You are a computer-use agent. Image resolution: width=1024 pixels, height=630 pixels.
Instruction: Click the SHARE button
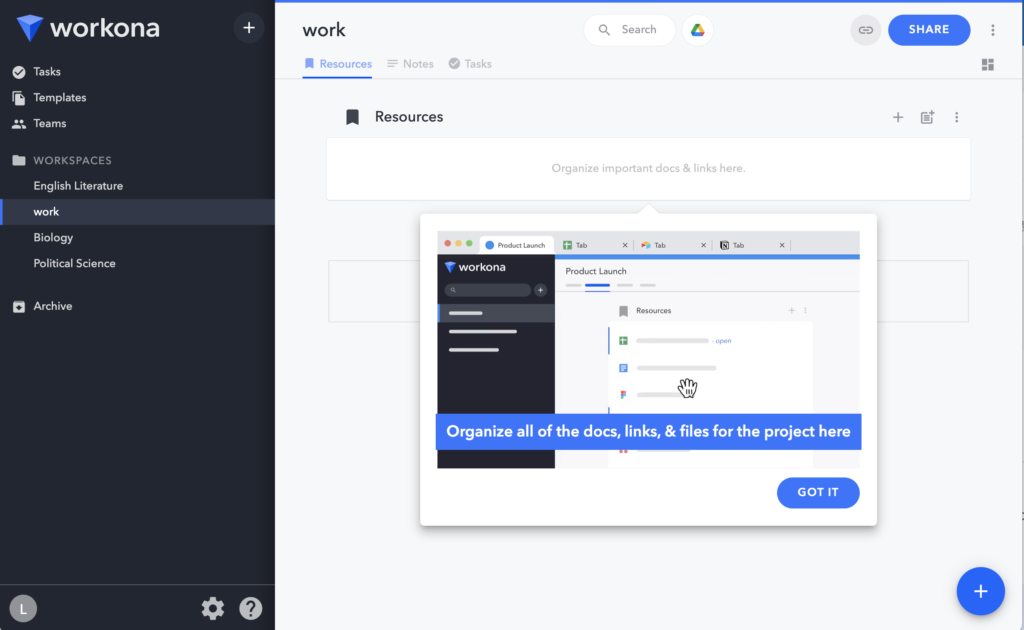click(x=929, y=30)
